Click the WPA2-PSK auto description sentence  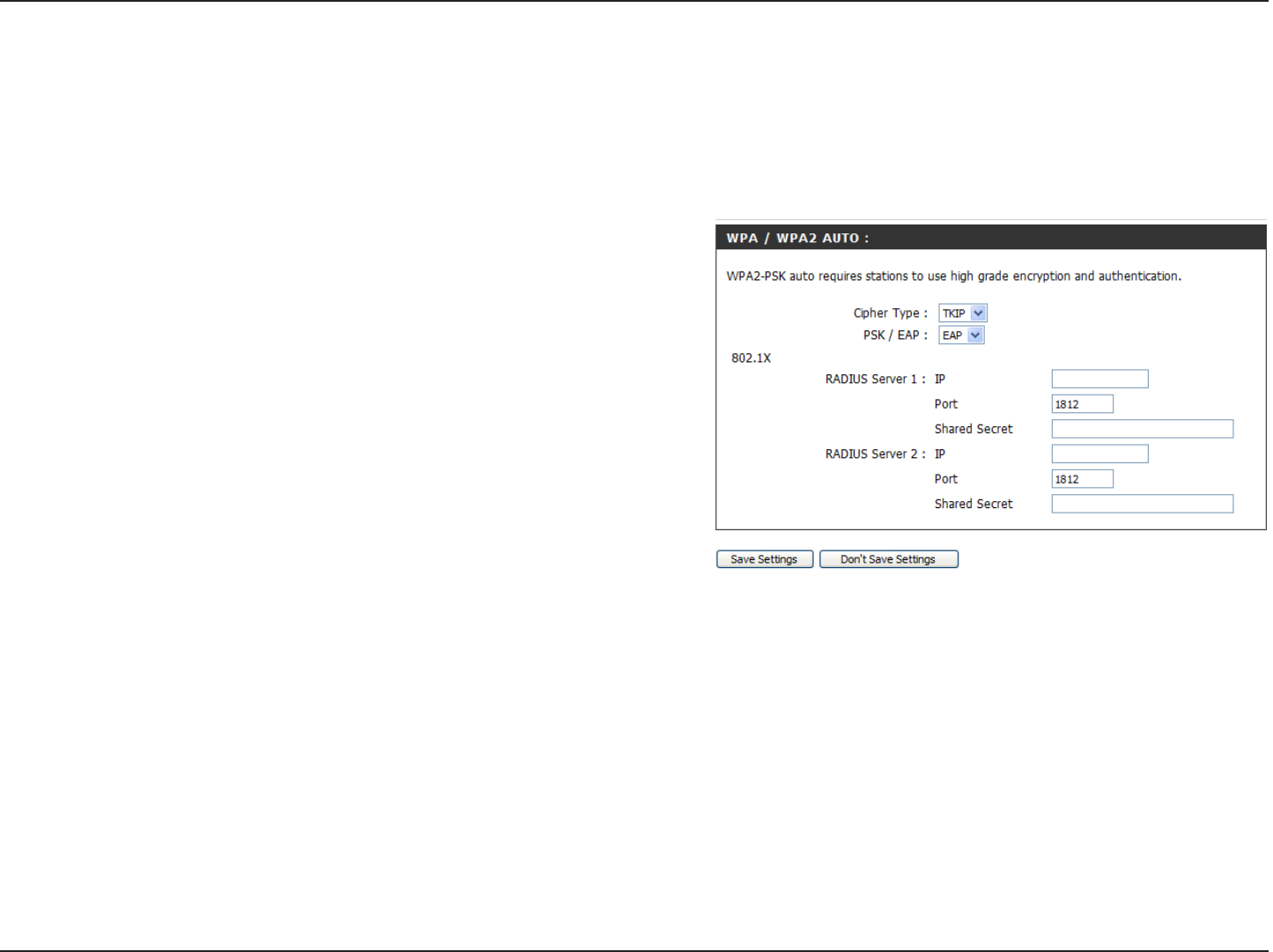pos(954,277)
